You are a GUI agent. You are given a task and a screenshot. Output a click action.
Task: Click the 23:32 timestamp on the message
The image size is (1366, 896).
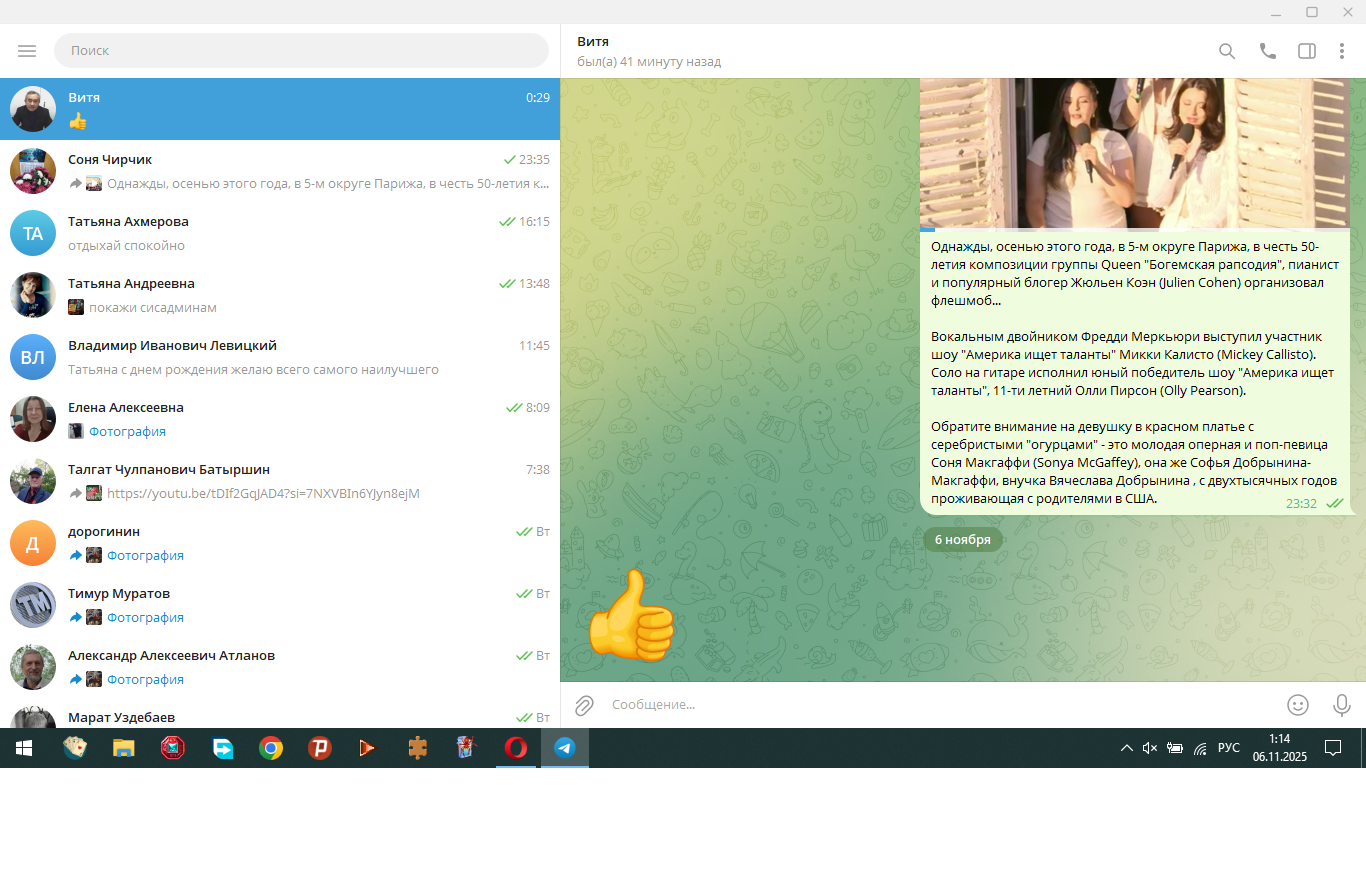click(1301, 503)
